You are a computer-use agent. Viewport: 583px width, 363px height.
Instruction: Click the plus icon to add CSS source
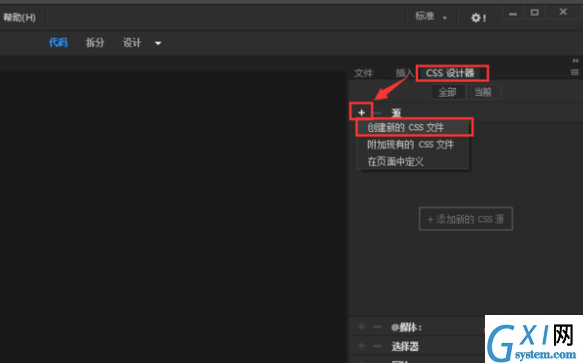(x=361, y=112)
